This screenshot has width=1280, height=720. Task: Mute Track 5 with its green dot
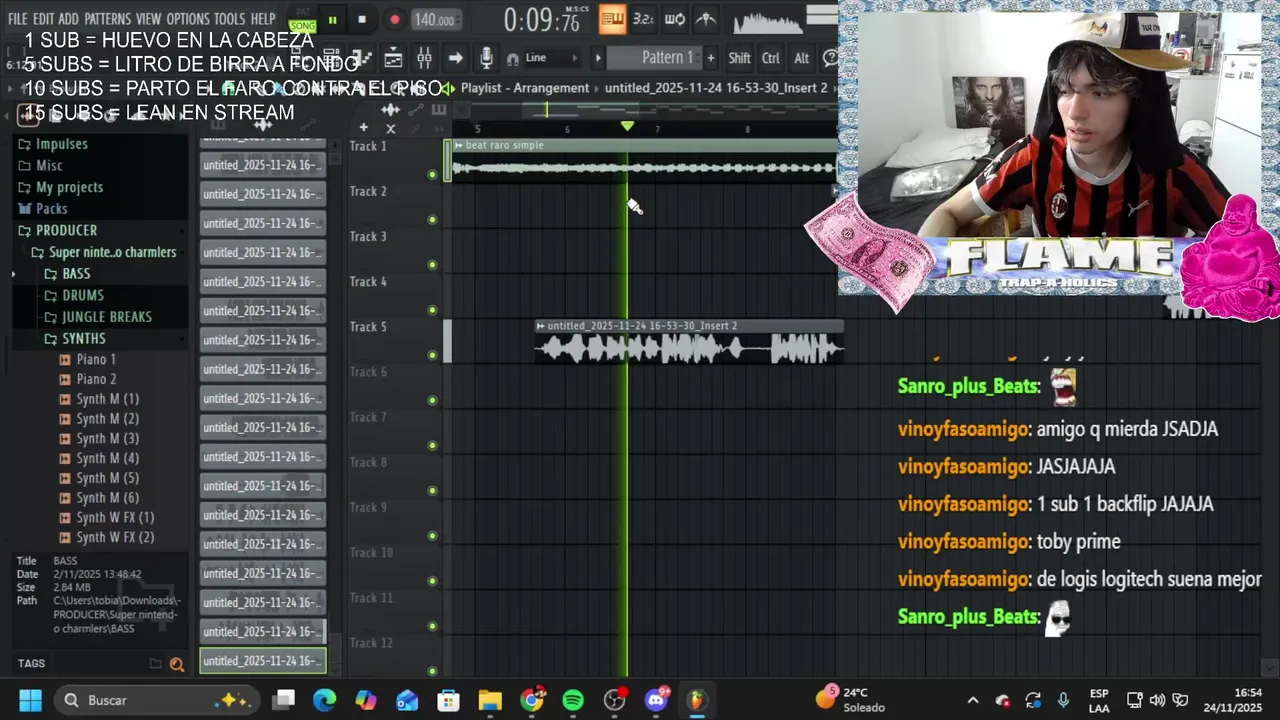pyautogui.click(x=432, y=355)
